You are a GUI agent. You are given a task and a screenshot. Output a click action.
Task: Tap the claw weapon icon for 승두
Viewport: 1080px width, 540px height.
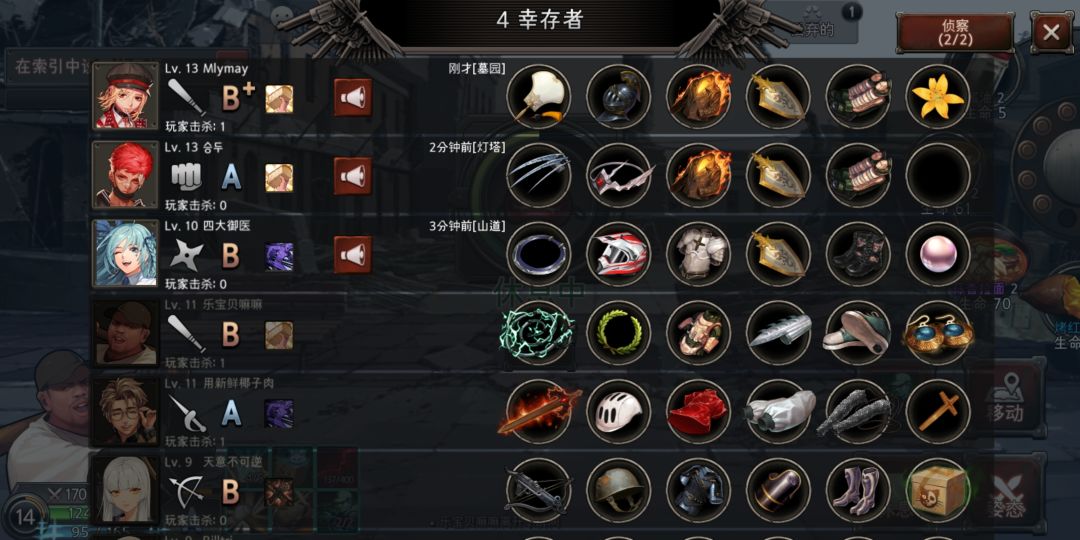(539, 176)
